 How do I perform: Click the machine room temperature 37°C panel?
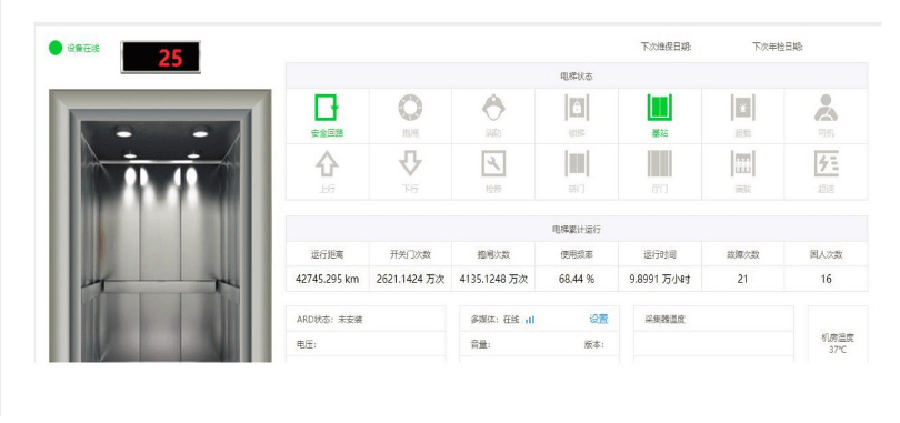(x=837, y=343)
